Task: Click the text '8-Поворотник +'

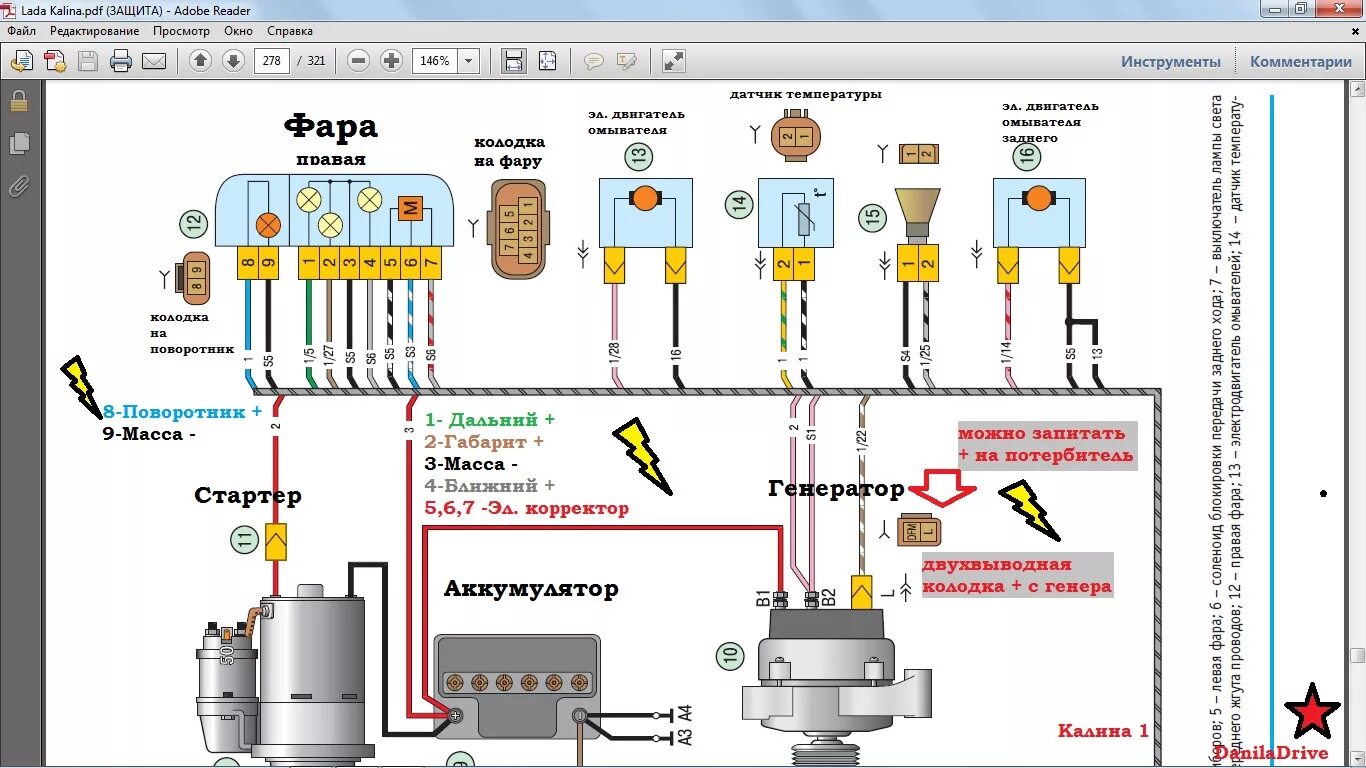Action: click(183, 412)
